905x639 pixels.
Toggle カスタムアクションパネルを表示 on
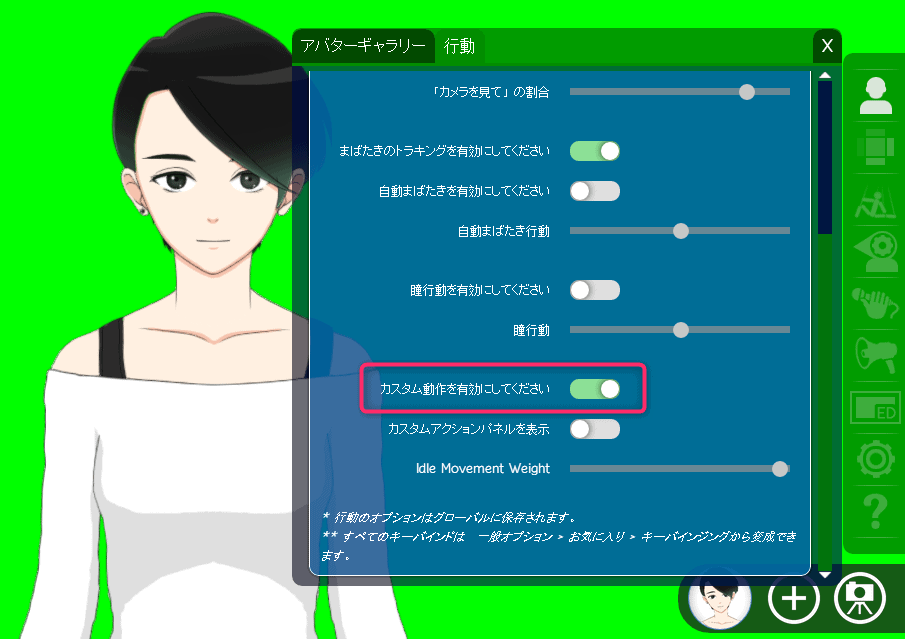[x=595, y=429]
